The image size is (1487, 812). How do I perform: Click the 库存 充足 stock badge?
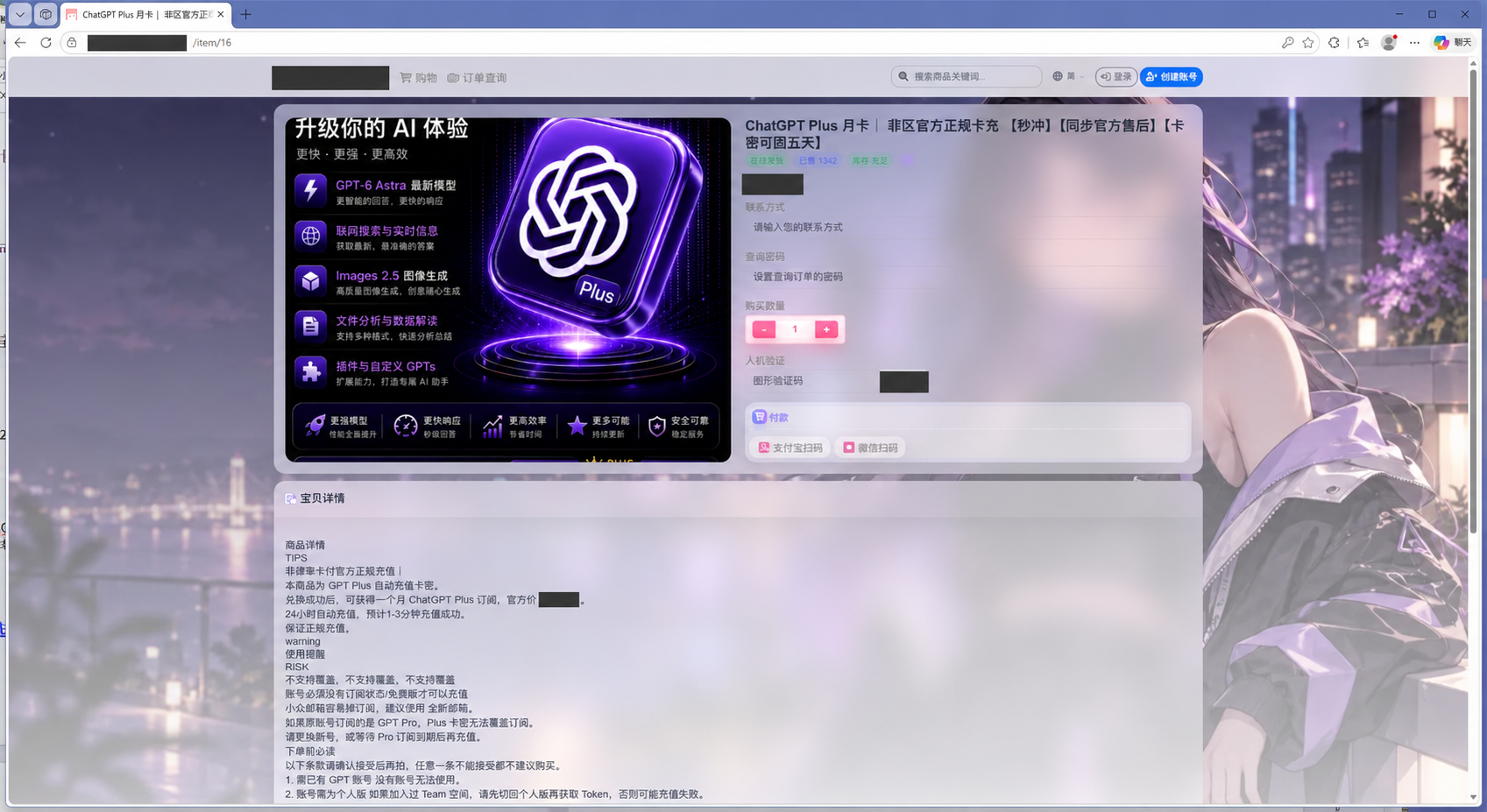pyautogui.click(x=870, y=161)
